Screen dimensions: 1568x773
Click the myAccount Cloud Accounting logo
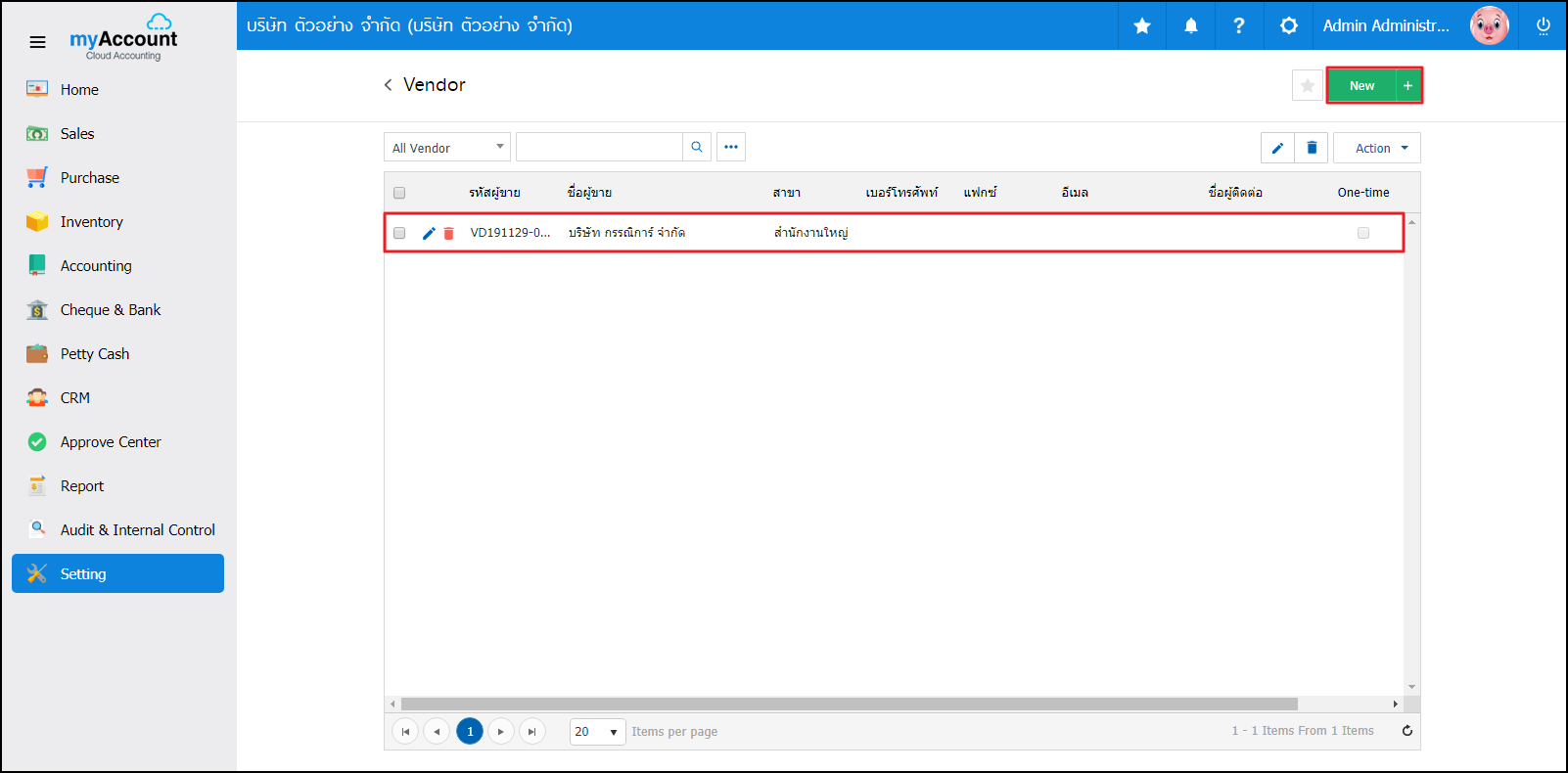click(x=123, y=38)
